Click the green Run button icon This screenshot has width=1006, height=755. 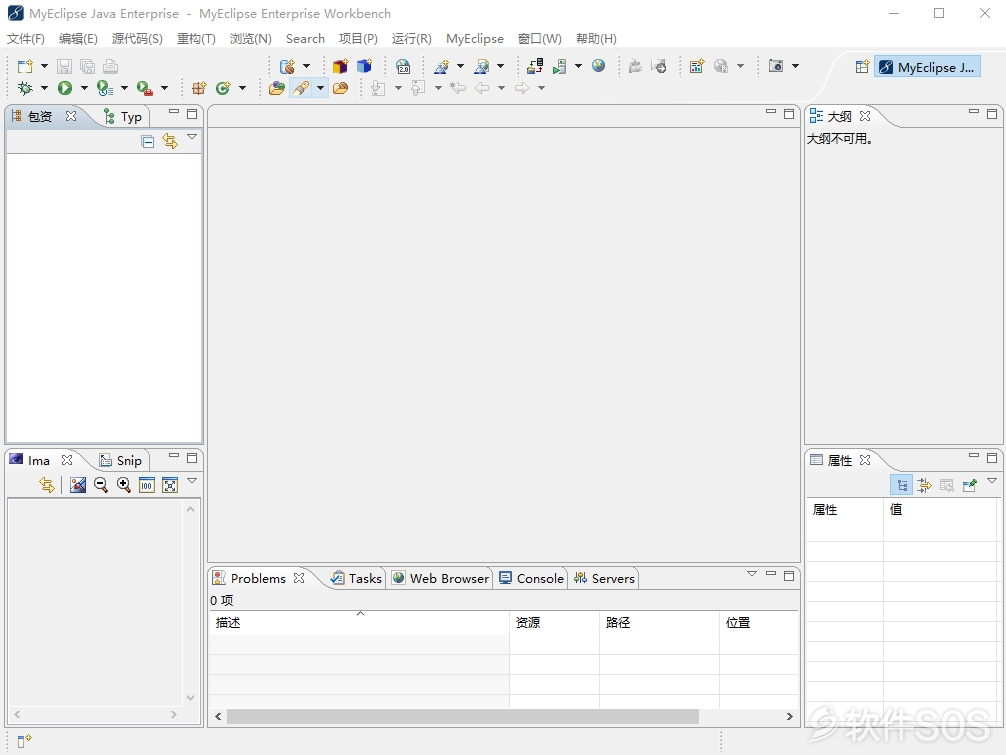click(x=65, y=88)
